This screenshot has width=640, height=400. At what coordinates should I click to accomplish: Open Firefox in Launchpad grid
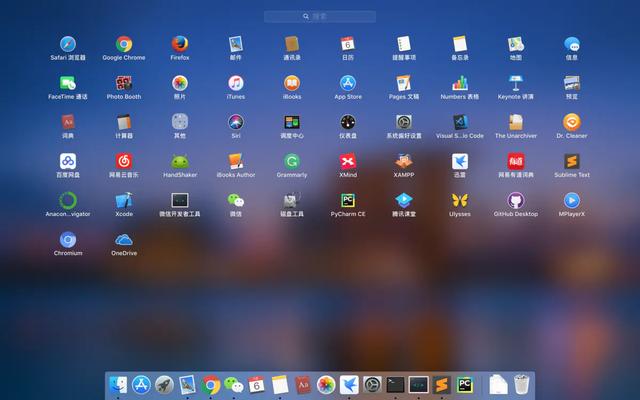click(180, 45)
